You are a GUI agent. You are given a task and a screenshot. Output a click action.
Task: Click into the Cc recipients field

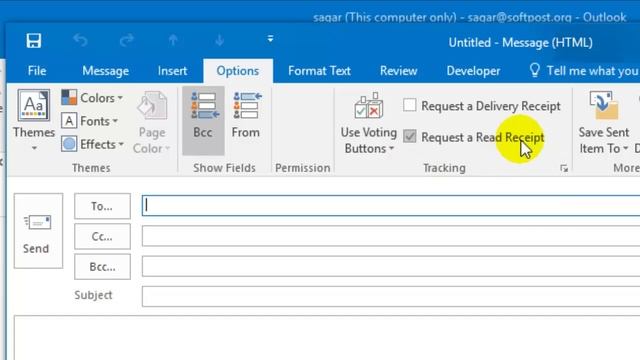pyautogui.click(x=391, y=236)
